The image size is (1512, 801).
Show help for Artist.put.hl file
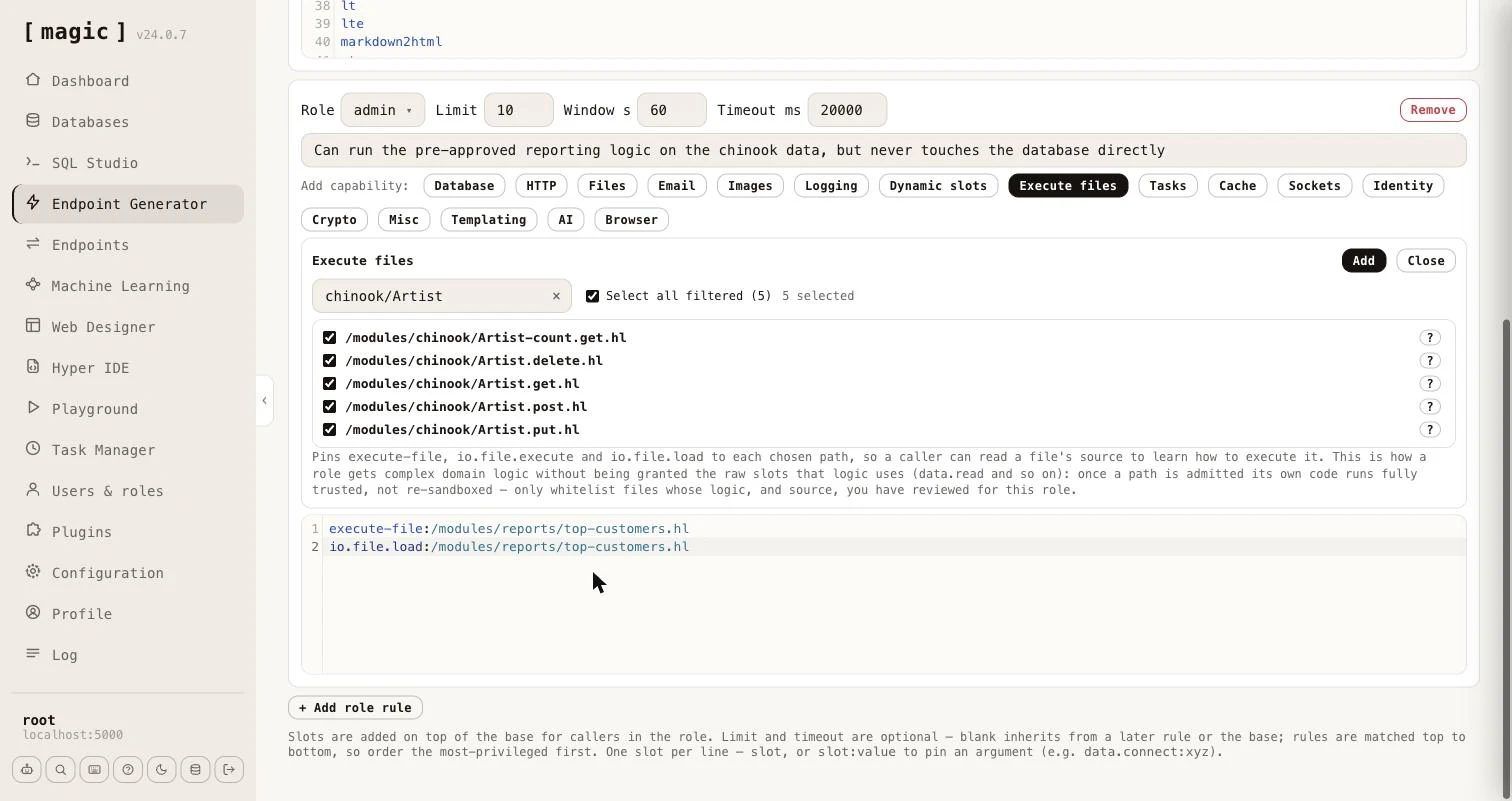point(1429,430)
